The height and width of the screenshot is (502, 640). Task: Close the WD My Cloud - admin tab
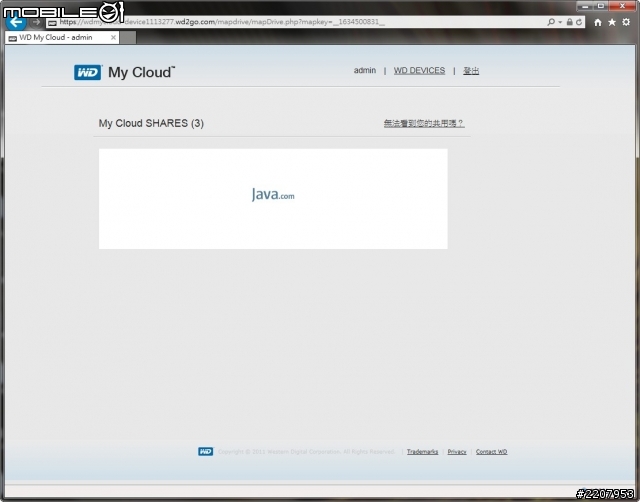pos(113,38)
